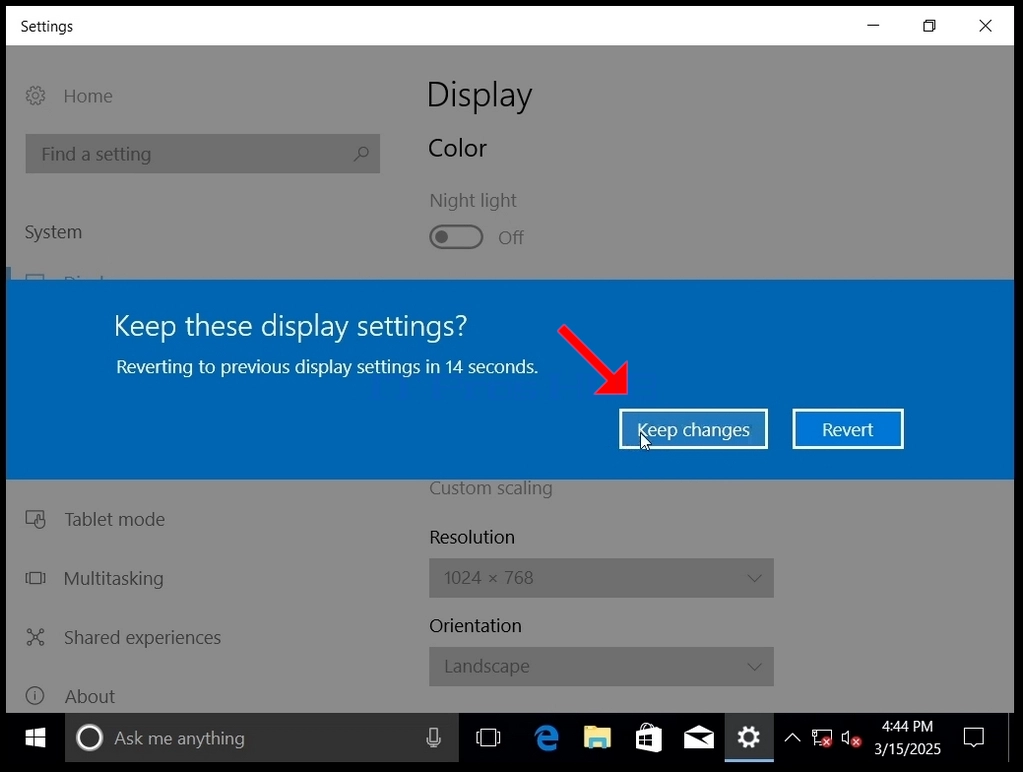The image size is (1023, 772).
Task: Click the Multitasking icon
Action: point(35,578)
